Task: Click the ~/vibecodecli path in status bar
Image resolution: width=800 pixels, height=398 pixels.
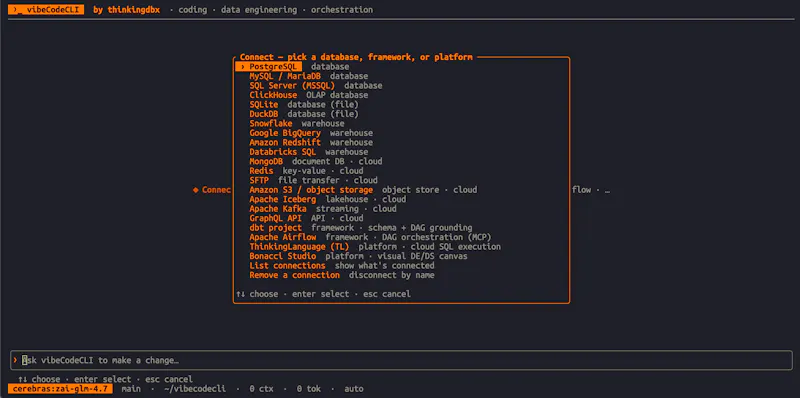Action: [194, 389]
